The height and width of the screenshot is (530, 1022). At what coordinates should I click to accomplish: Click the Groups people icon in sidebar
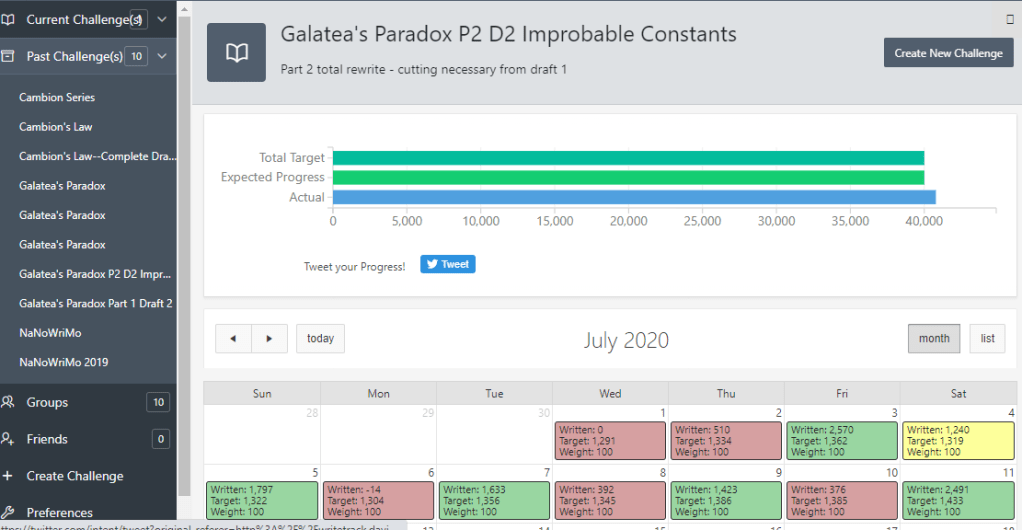[8, 402]
